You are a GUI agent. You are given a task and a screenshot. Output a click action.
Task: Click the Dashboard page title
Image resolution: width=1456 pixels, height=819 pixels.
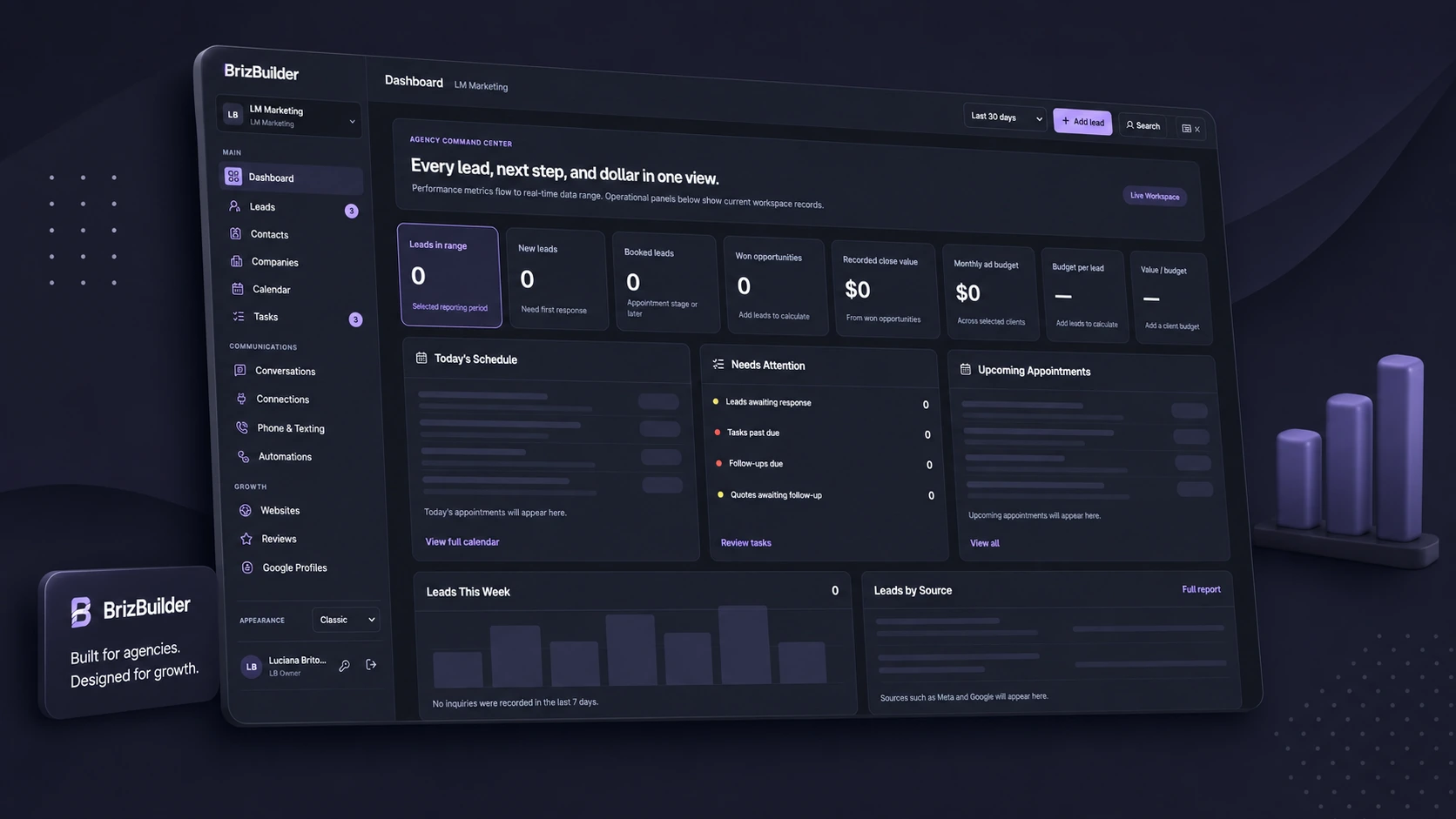(414, 81)
